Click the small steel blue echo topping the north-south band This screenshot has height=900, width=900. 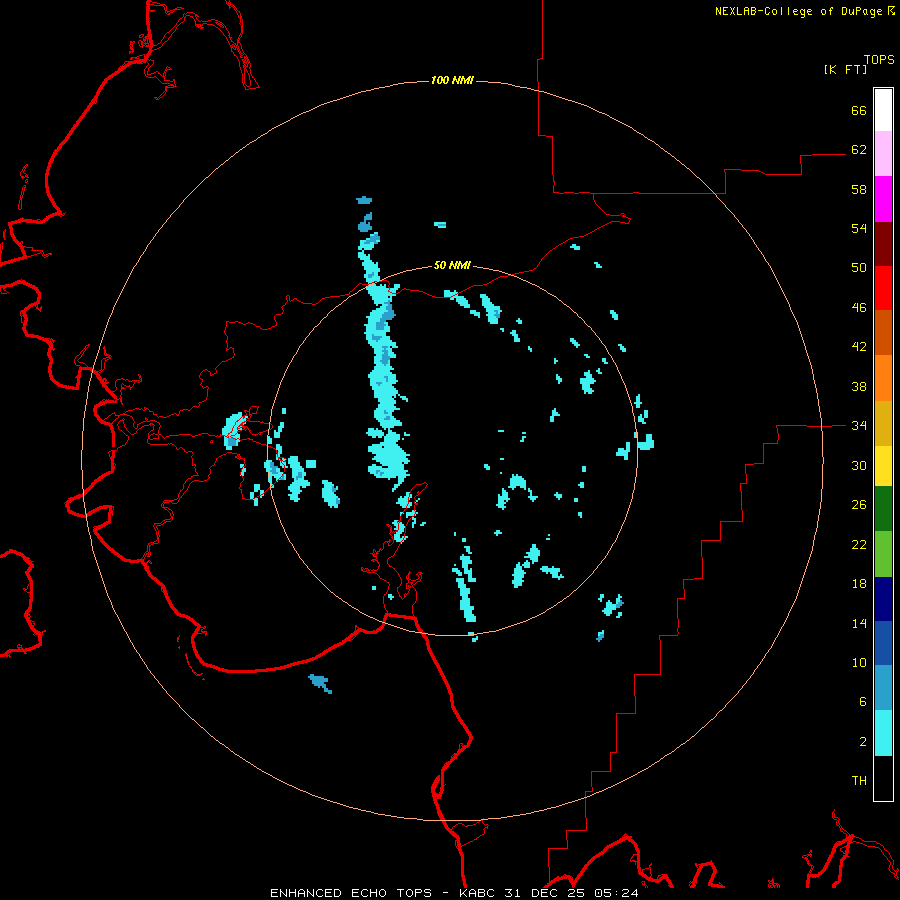(x=364, y=200)
